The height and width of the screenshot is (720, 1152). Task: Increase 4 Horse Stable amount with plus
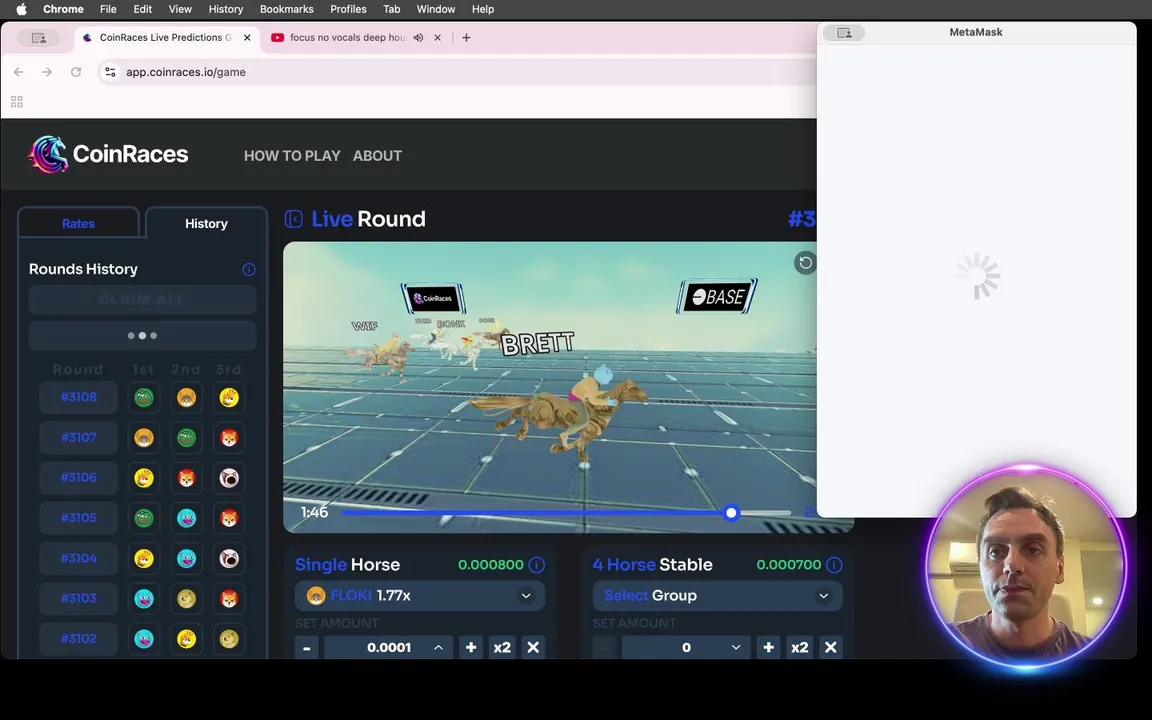[x=768, y=647]
